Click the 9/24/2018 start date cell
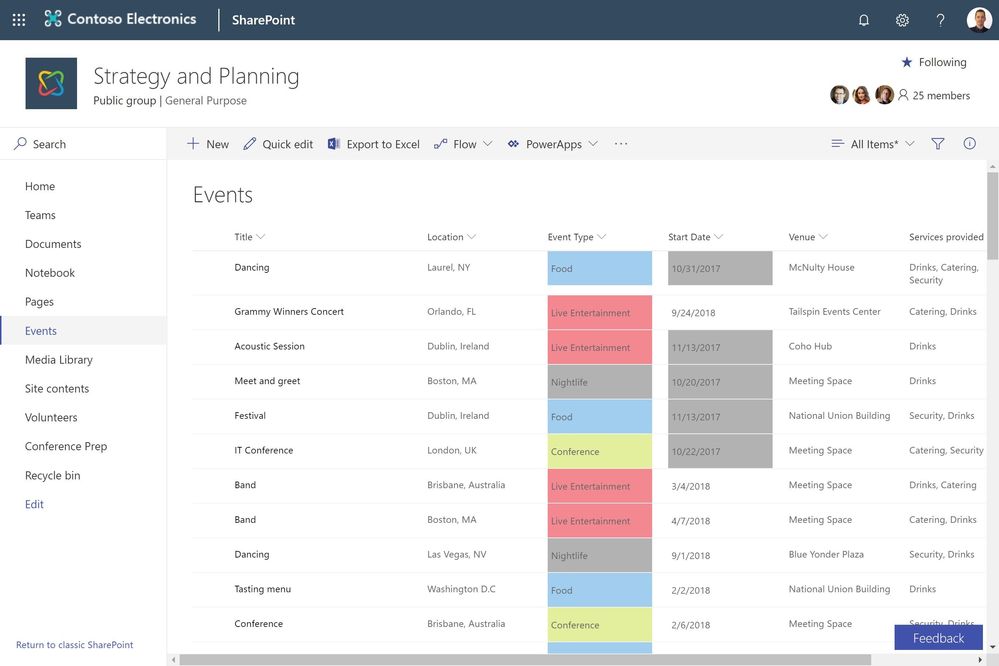Viewport: 999px width, 666px height. click(693, 313)
